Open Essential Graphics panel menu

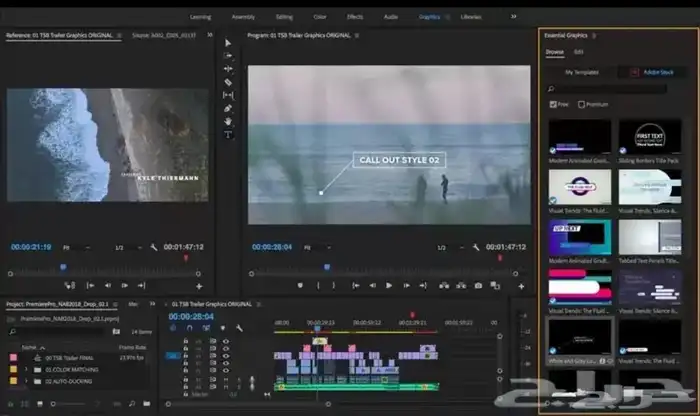tap(594, 35)
